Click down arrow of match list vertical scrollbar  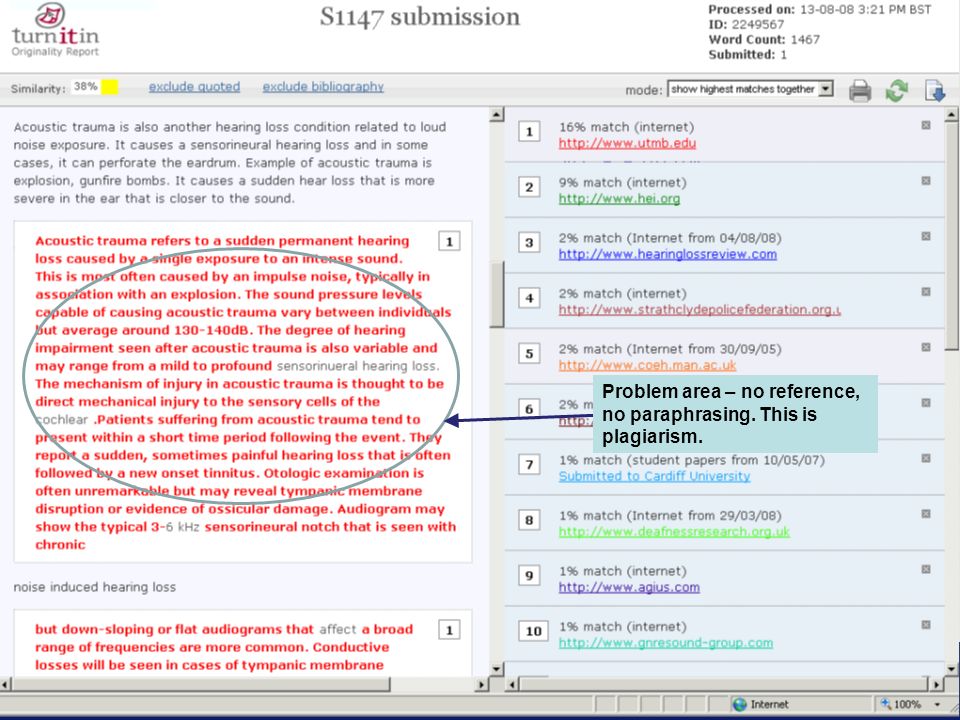(951, 669)
